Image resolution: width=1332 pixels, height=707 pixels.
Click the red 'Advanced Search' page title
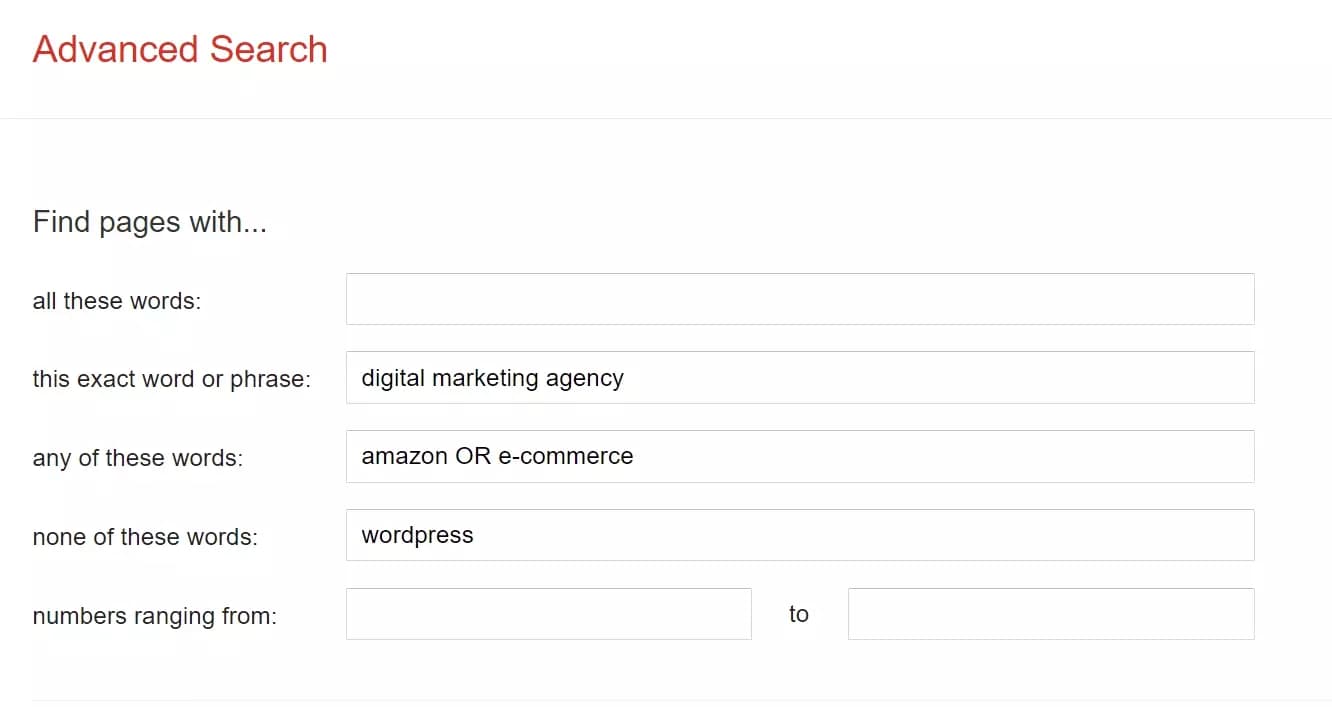coord(180,48)
